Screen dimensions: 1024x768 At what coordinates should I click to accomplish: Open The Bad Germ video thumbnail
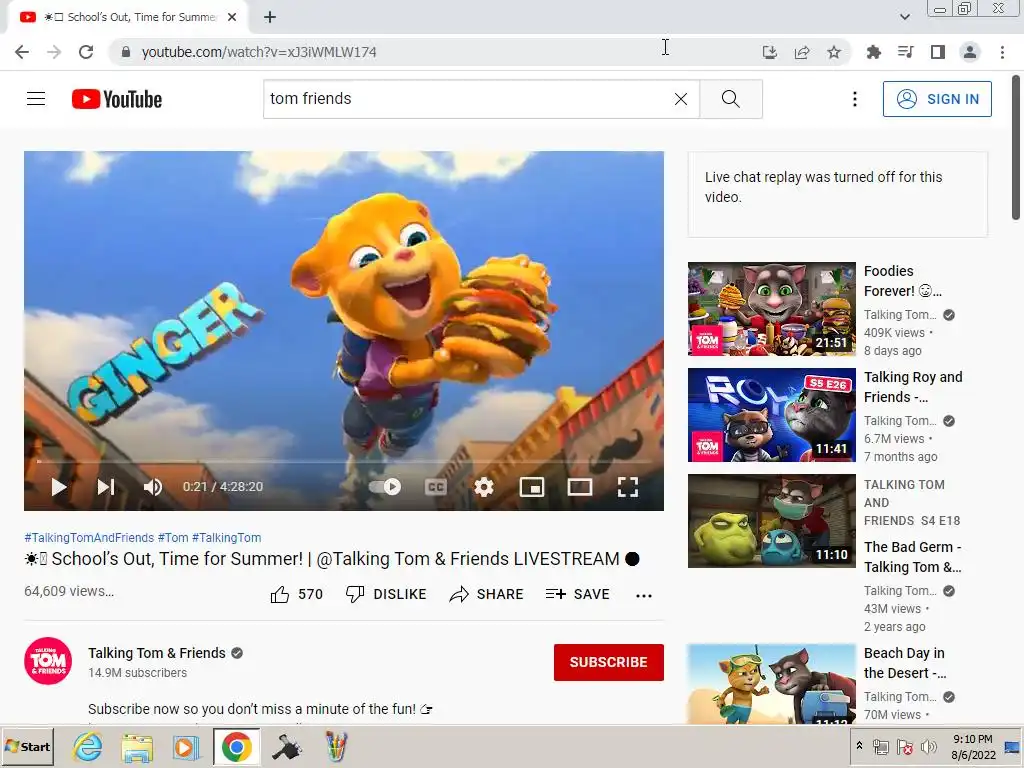(771, 520)
